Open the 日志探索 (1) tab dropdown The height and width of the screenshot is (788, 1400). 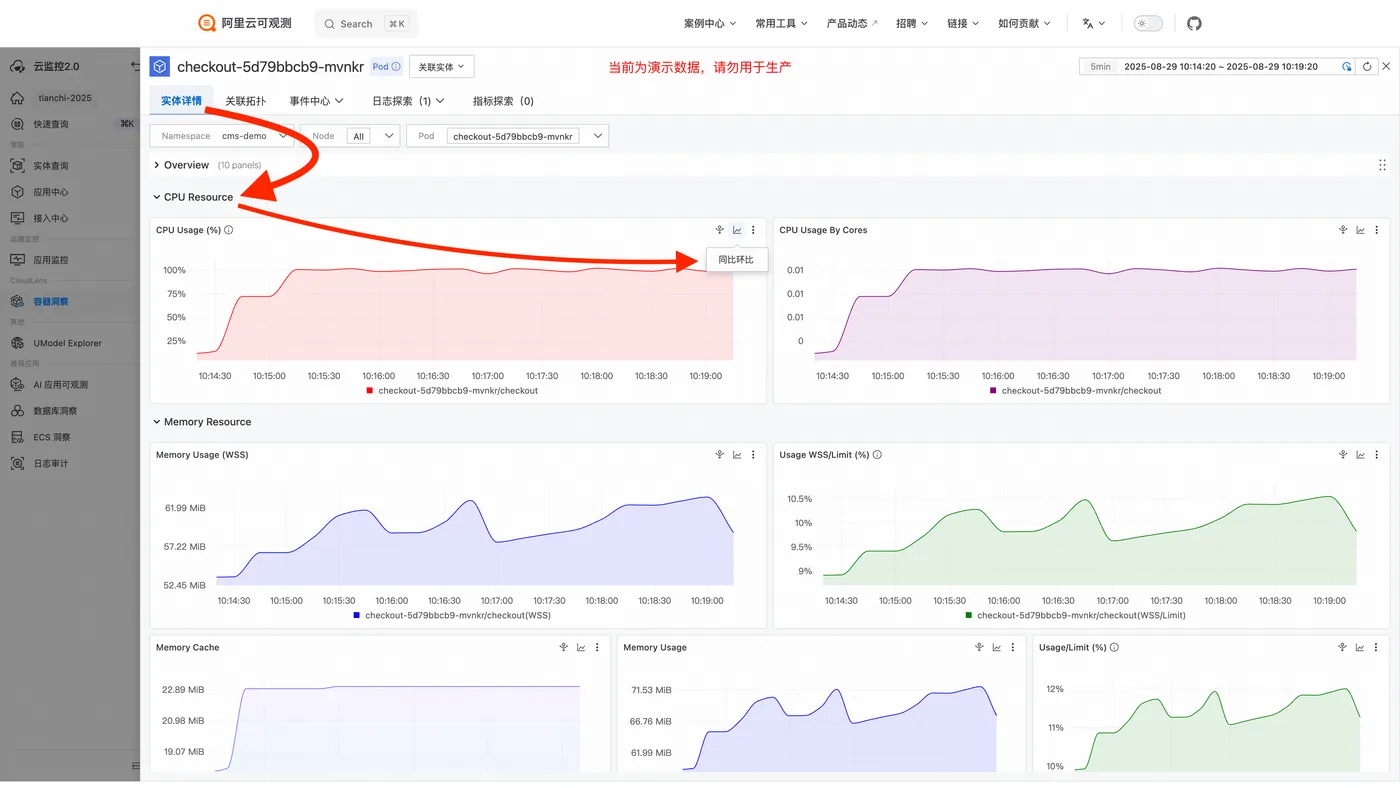click(x=408, y=101)
